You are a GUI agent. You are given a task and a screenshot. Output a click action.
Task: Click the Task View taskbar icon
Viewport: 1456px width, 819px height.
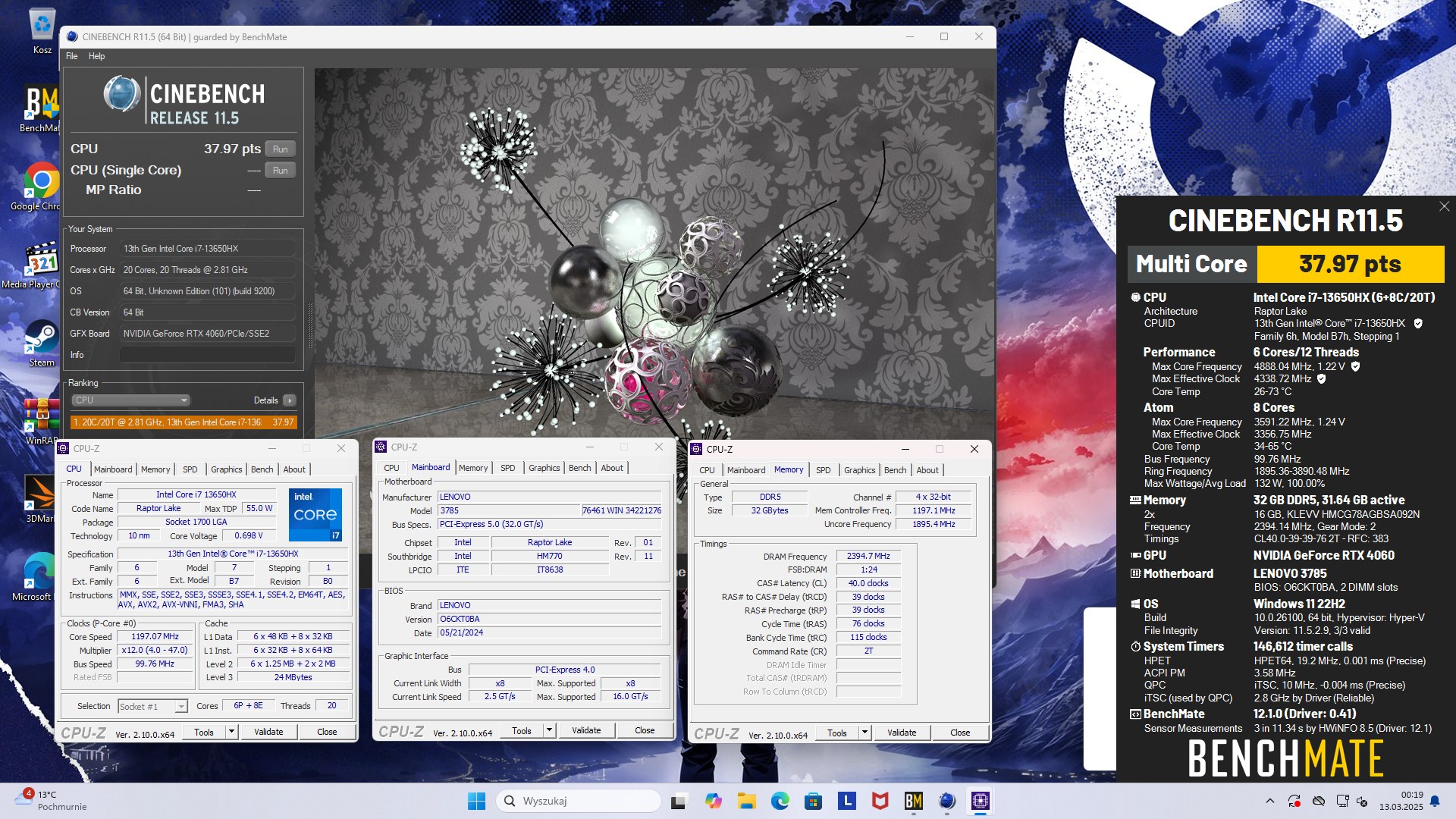point(679,801)
